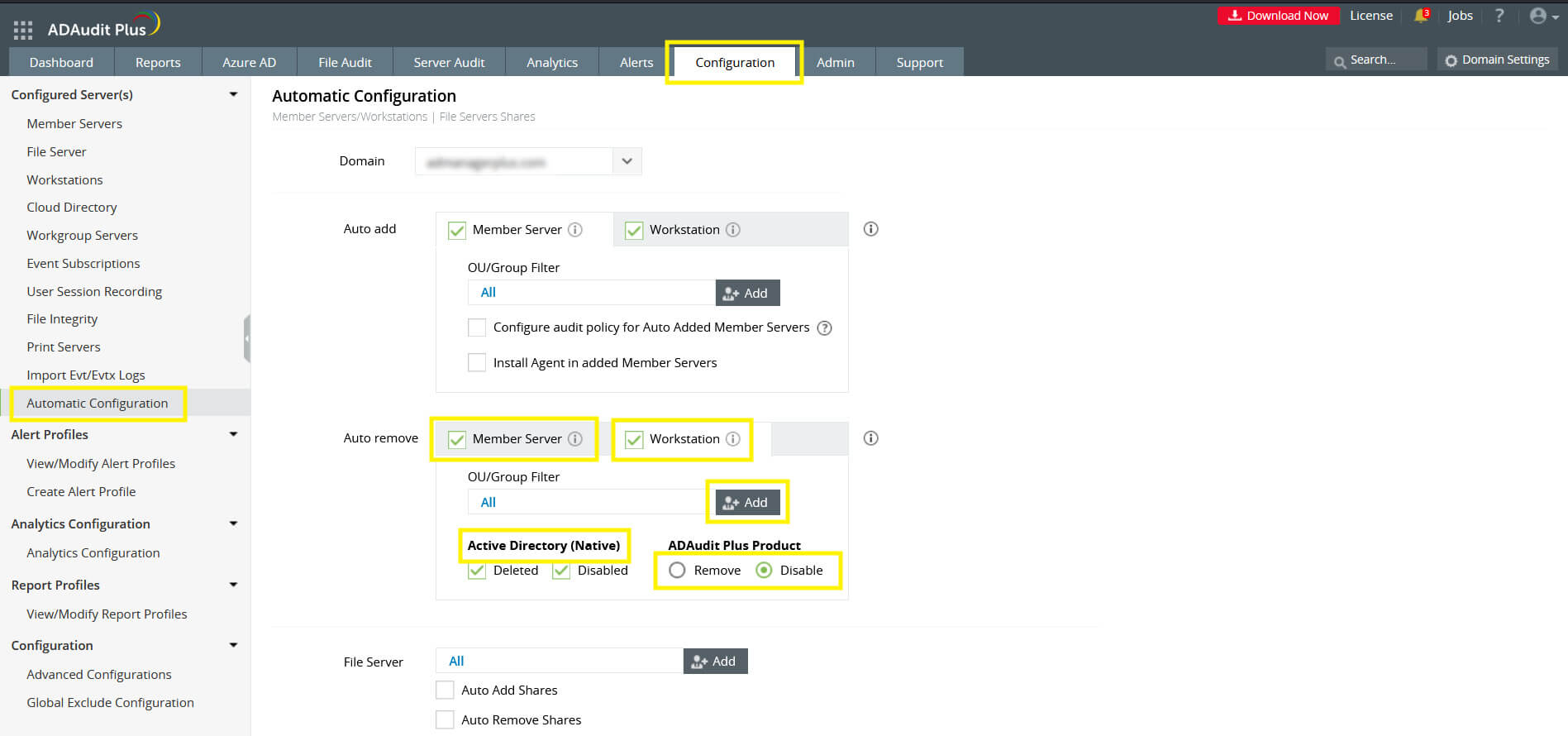Click the notifications bell icon

point(1421,16)
